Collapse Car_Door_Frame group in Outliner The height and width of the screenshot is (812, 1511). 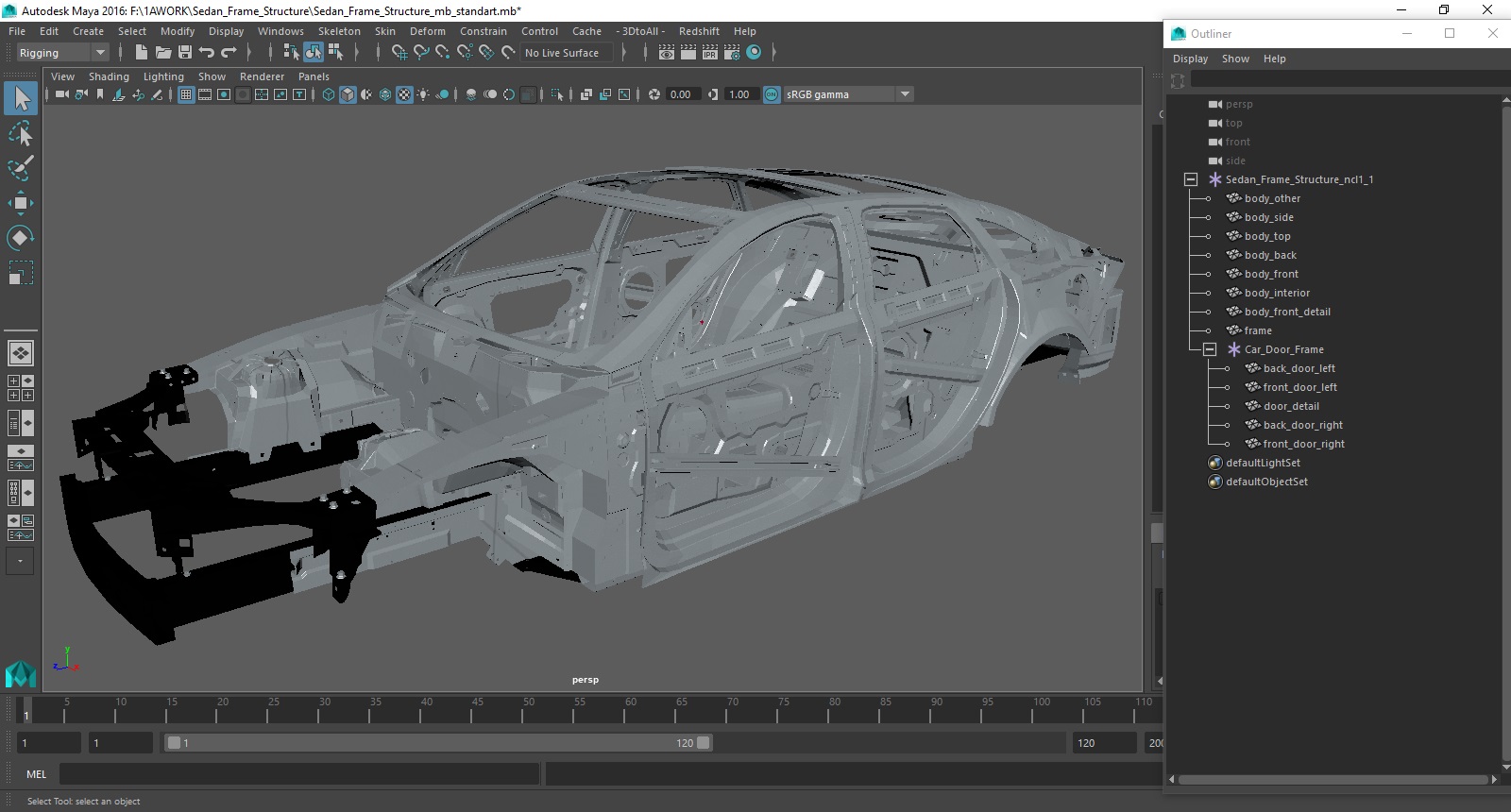coord(1210,349)
